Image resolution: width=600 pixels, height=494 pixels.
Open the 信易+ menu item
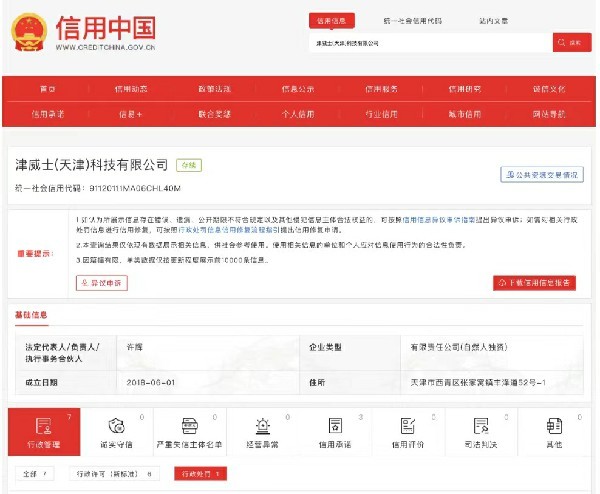click(x=130, y=114)
